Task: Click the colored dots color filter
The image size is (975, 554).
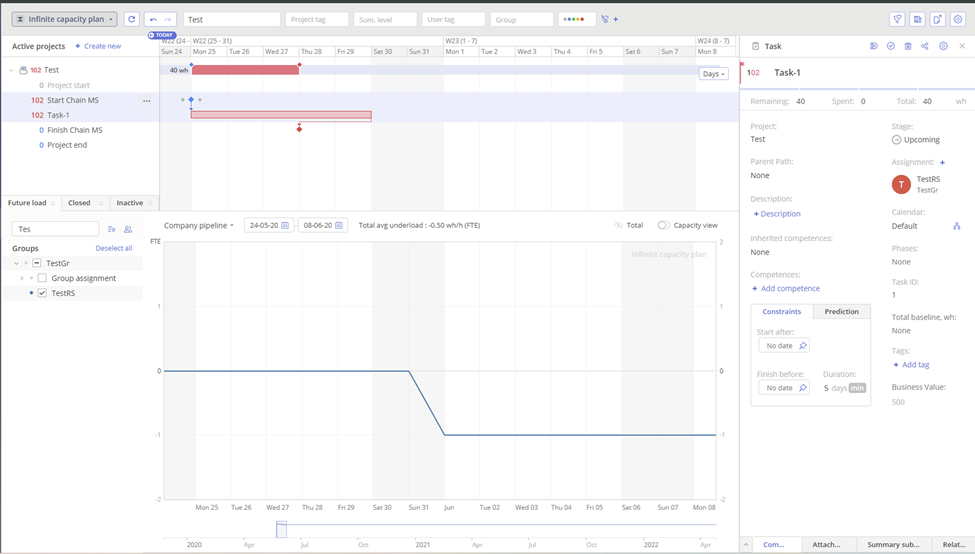Action: (x=574, y=19)
